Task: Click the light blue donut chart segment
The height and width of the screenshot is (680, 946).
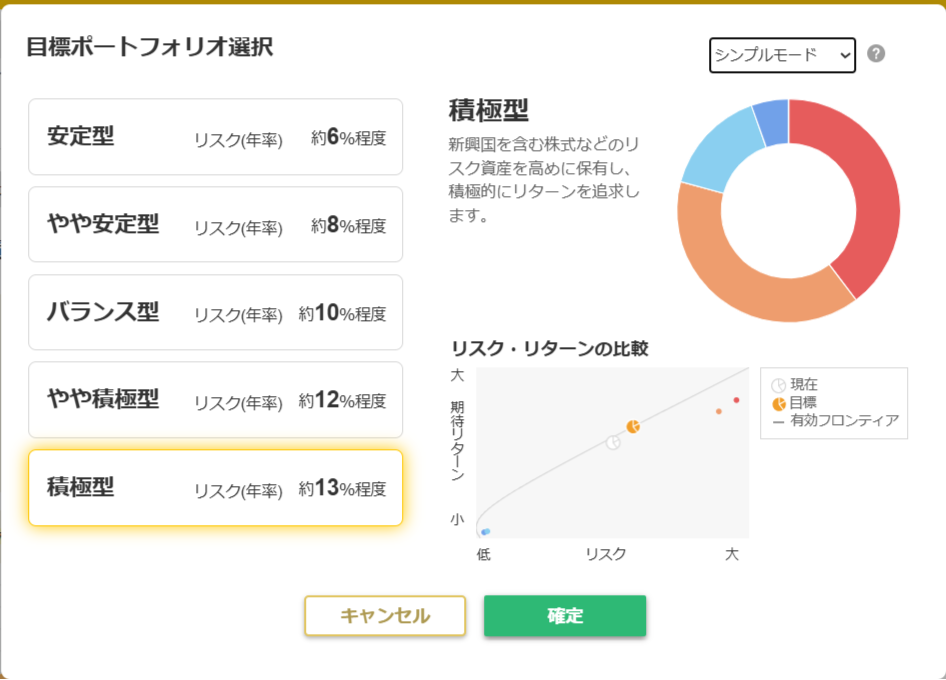Action: [x=722, y=148]
